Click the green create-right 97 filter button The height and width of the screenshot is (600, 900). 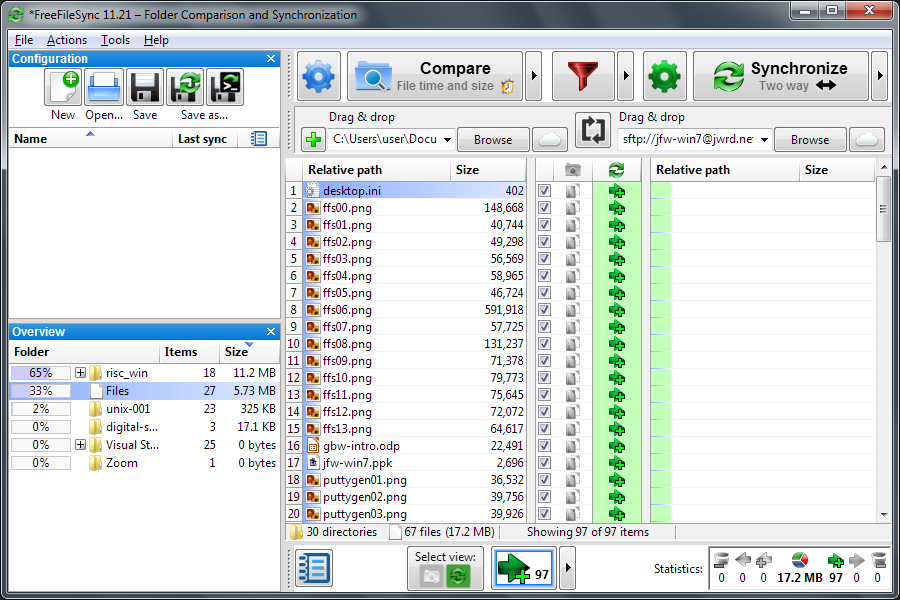tap(524, 568)
